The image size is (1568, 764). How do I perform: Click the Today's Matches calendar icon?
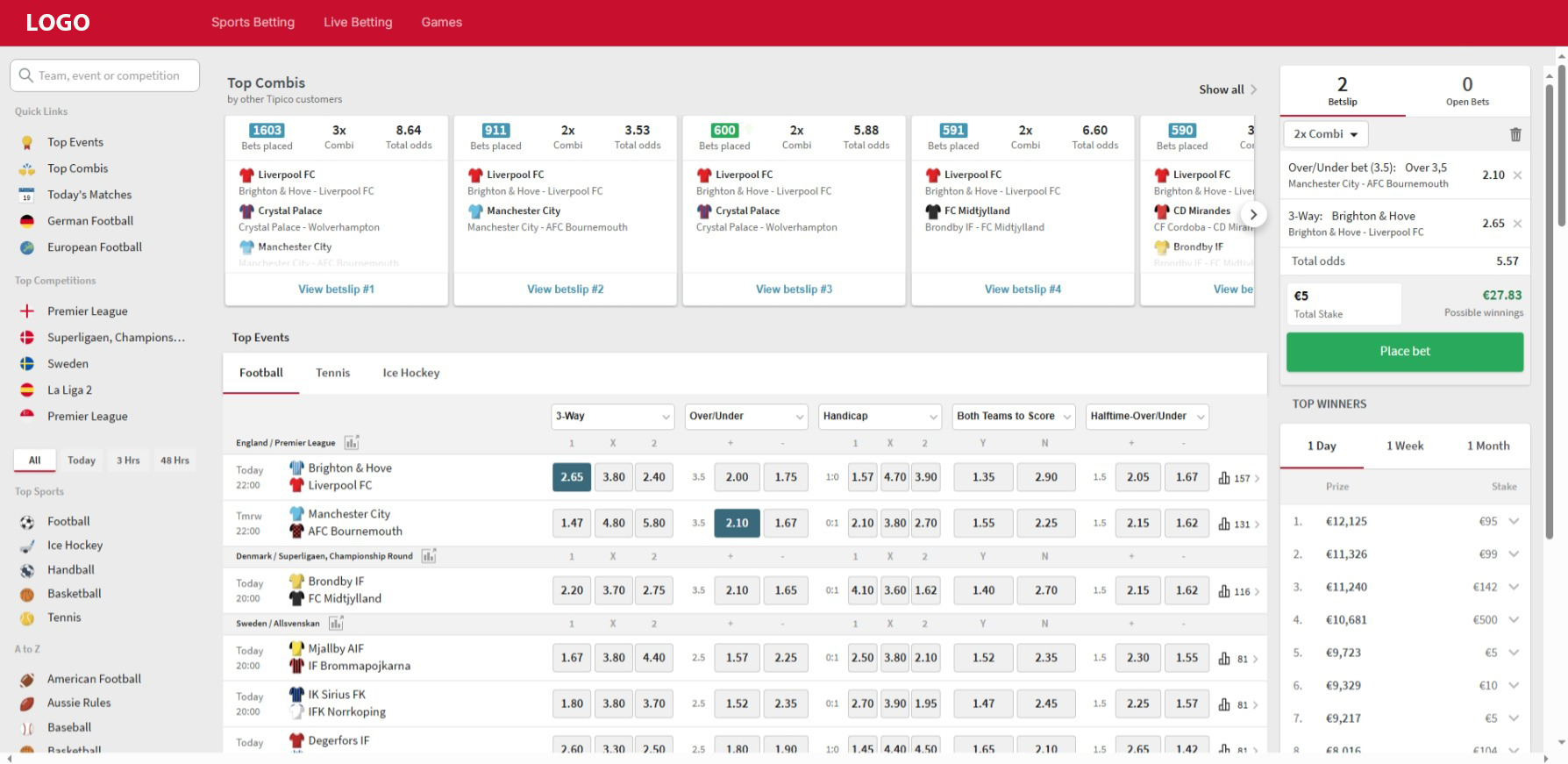27,195
